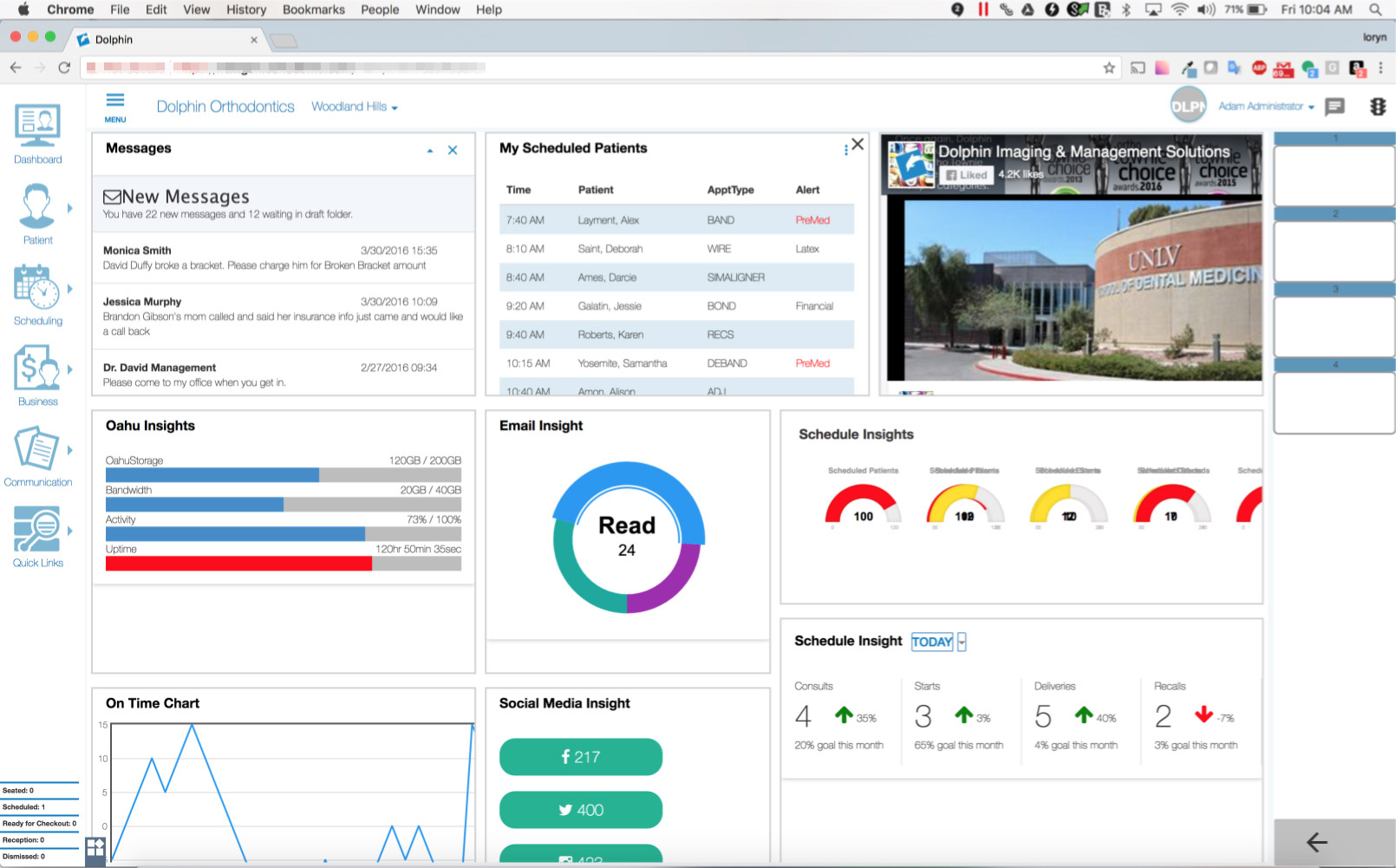Click the Ready for Checkout: 0 entry

tap(39, 824)
